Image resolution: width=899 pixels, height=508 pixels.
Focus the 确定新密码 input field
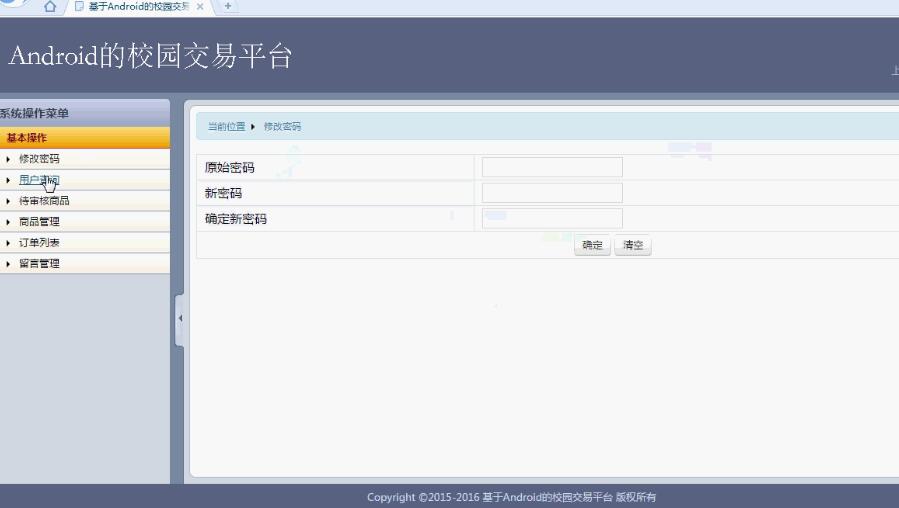pyautogui.click(x=552, y=218)
